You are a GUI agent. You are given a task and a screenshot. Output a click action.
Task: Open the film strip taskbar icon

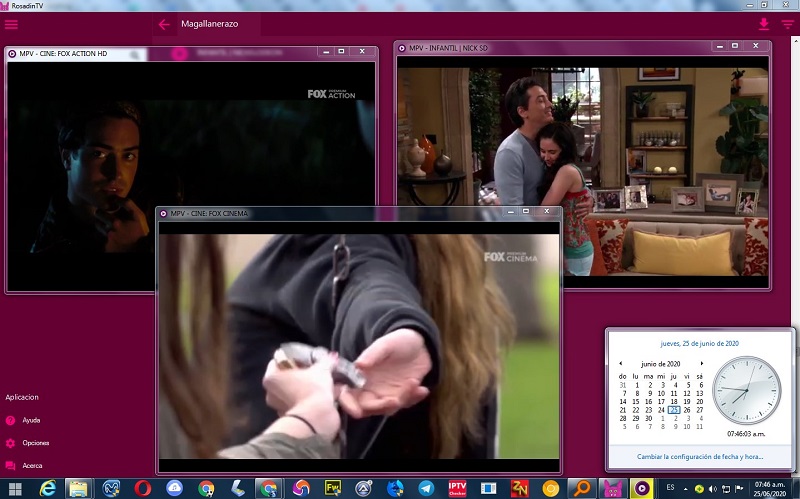coord(488,489)
